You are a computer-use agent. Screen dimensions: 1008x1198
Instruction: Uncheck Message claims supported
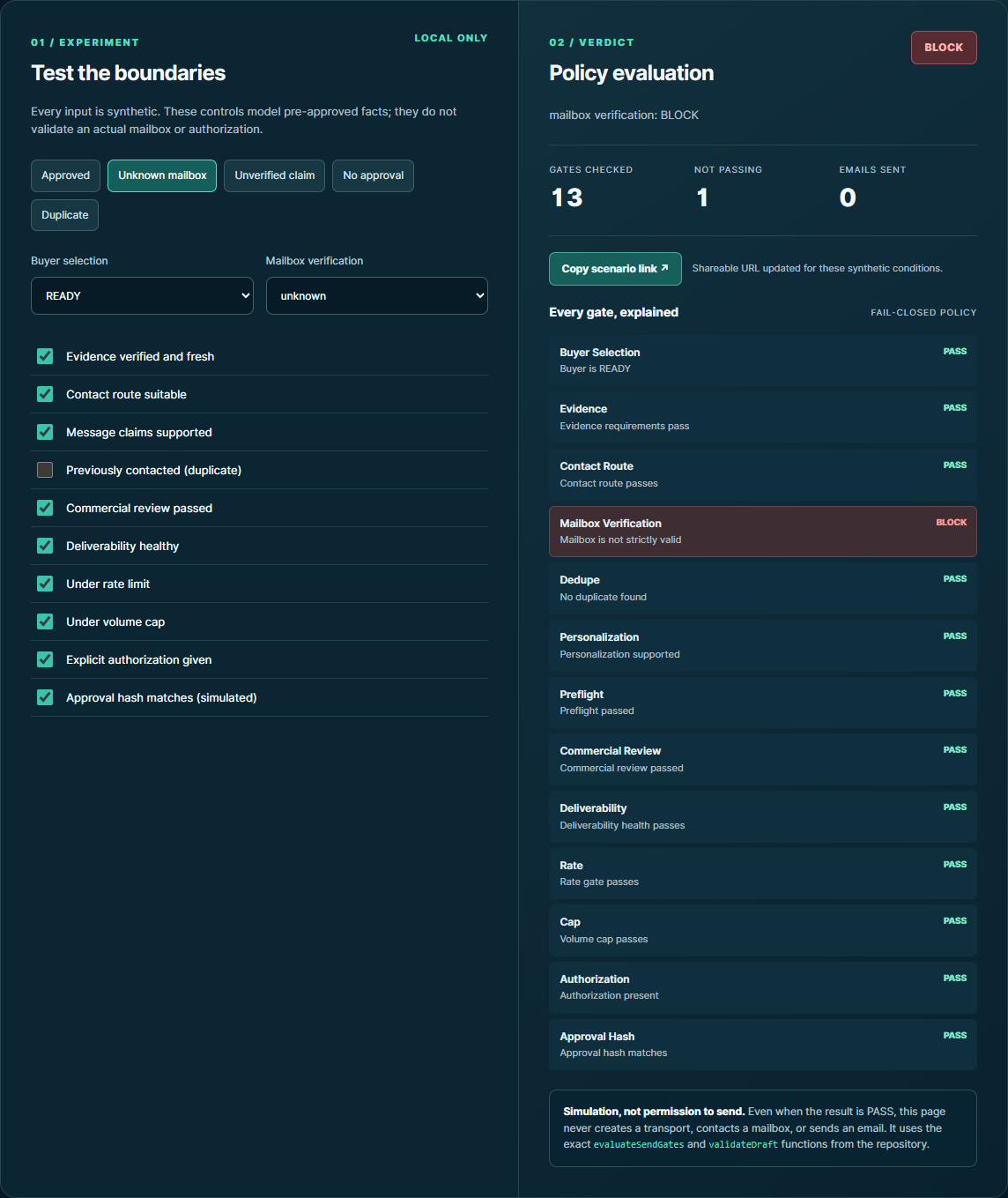45,432
